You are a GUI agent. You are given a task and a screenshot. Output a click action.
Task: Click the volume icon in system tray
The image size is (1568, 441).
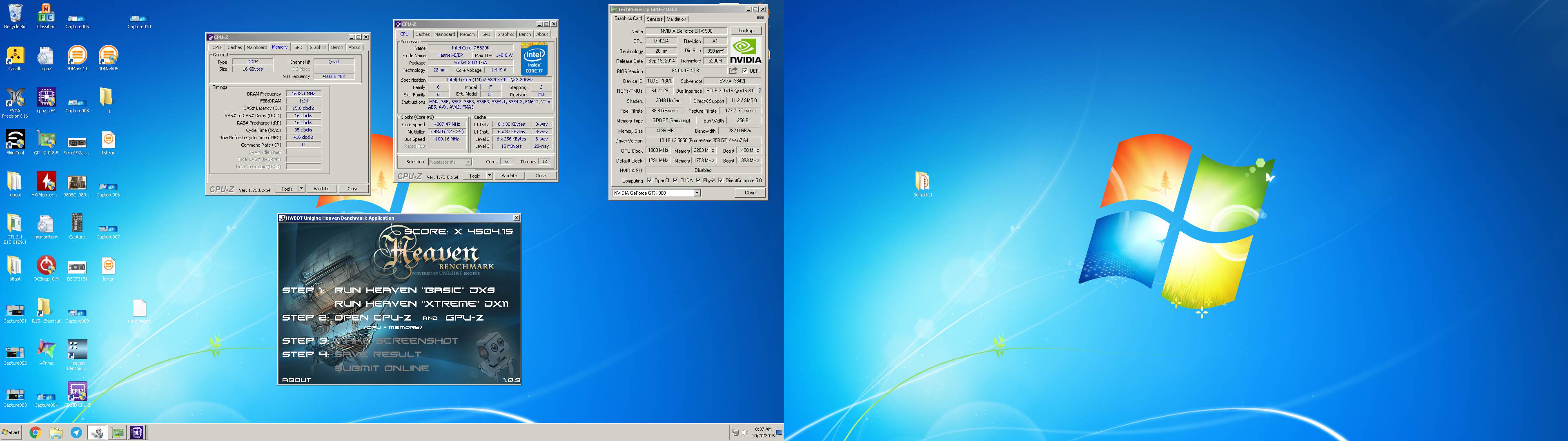pyautogui.click(x=744, y=432)
